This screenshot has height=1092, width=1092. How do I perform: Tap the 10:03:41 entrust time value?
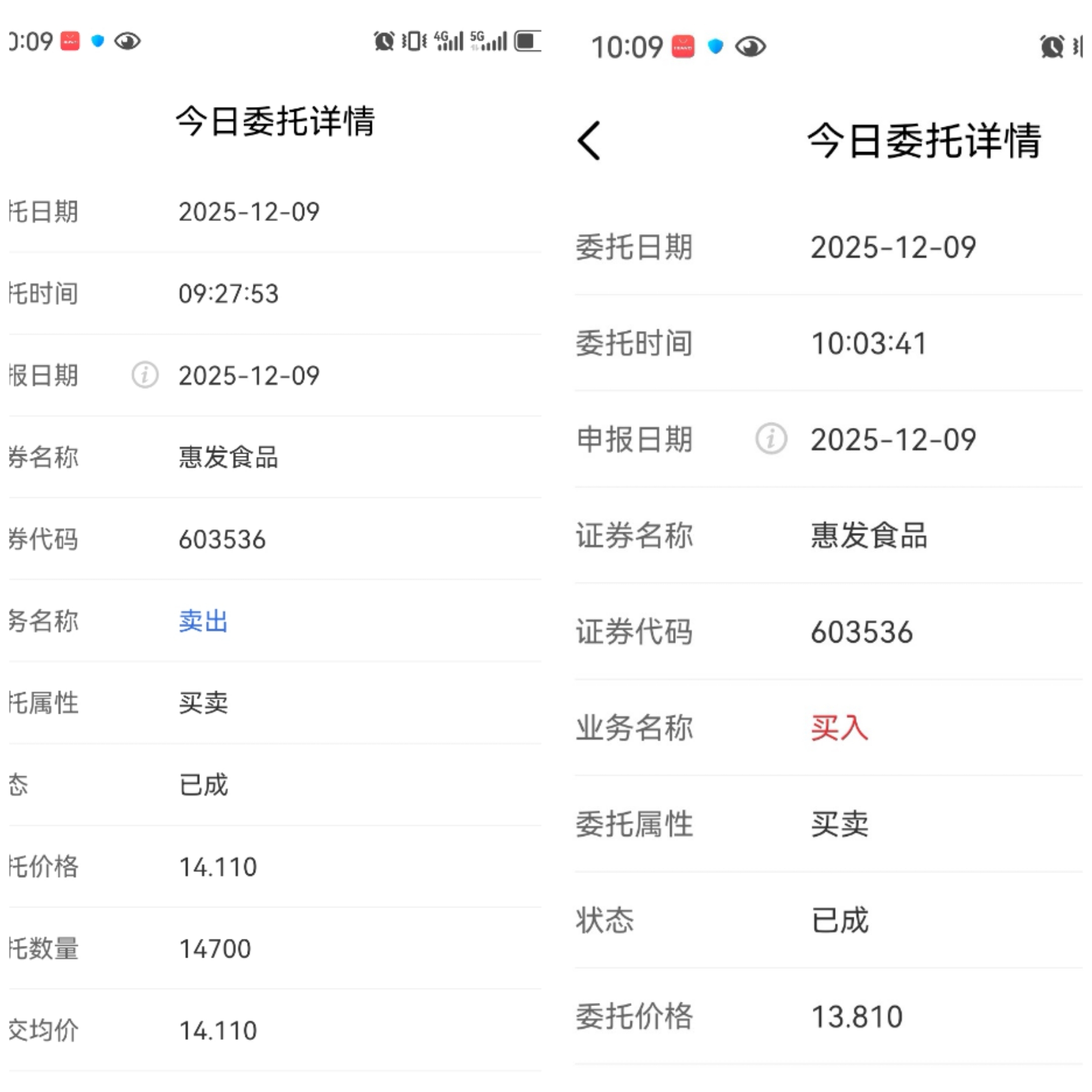pyautogui.click(x=869, y=344)
